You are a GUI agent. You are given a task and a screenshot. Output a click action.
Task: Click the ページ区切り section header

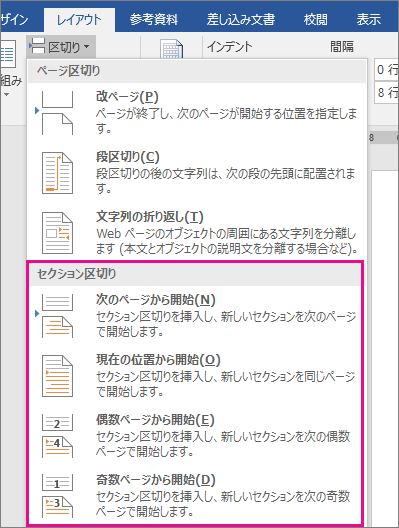(x=197, y=71)
